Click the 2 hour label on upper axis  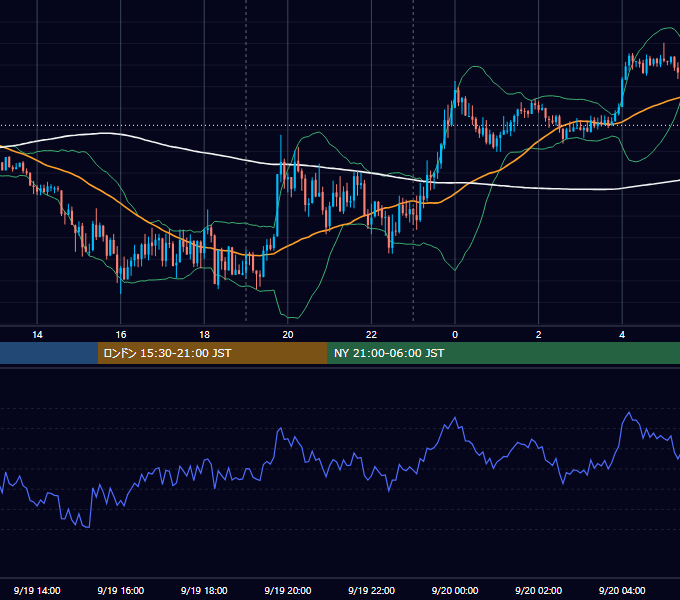pyautogui.click(x=539, y=335)
